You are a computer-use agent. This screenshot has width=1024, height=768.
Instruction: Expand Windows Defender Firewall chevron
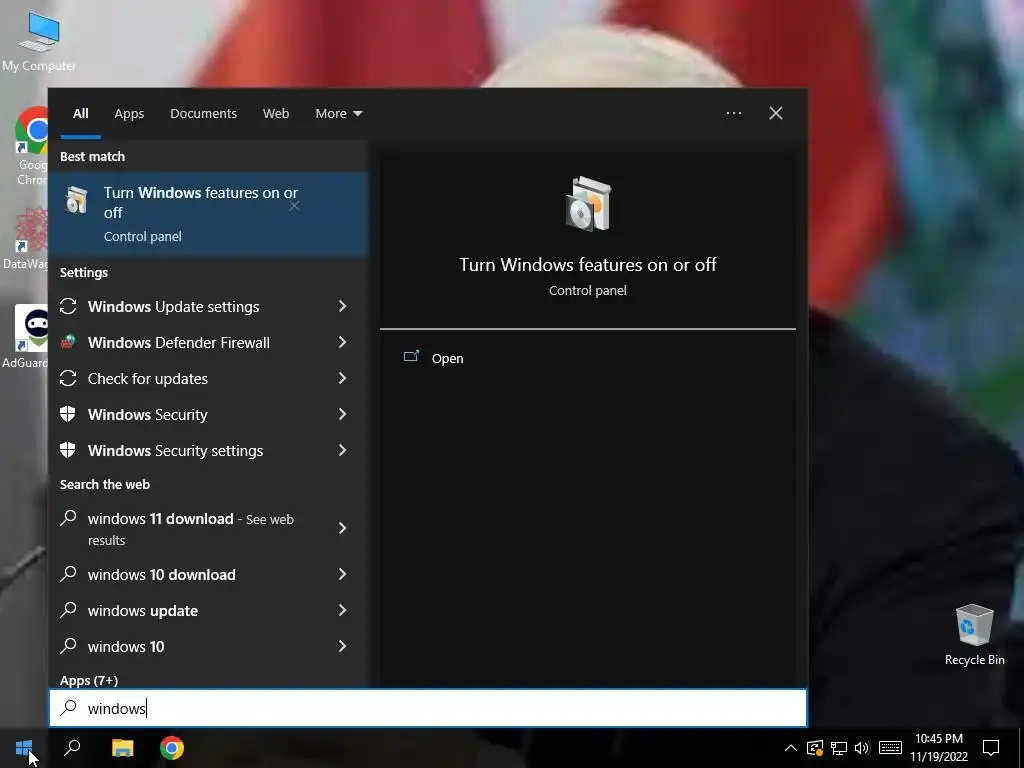[x=342, y=342]
